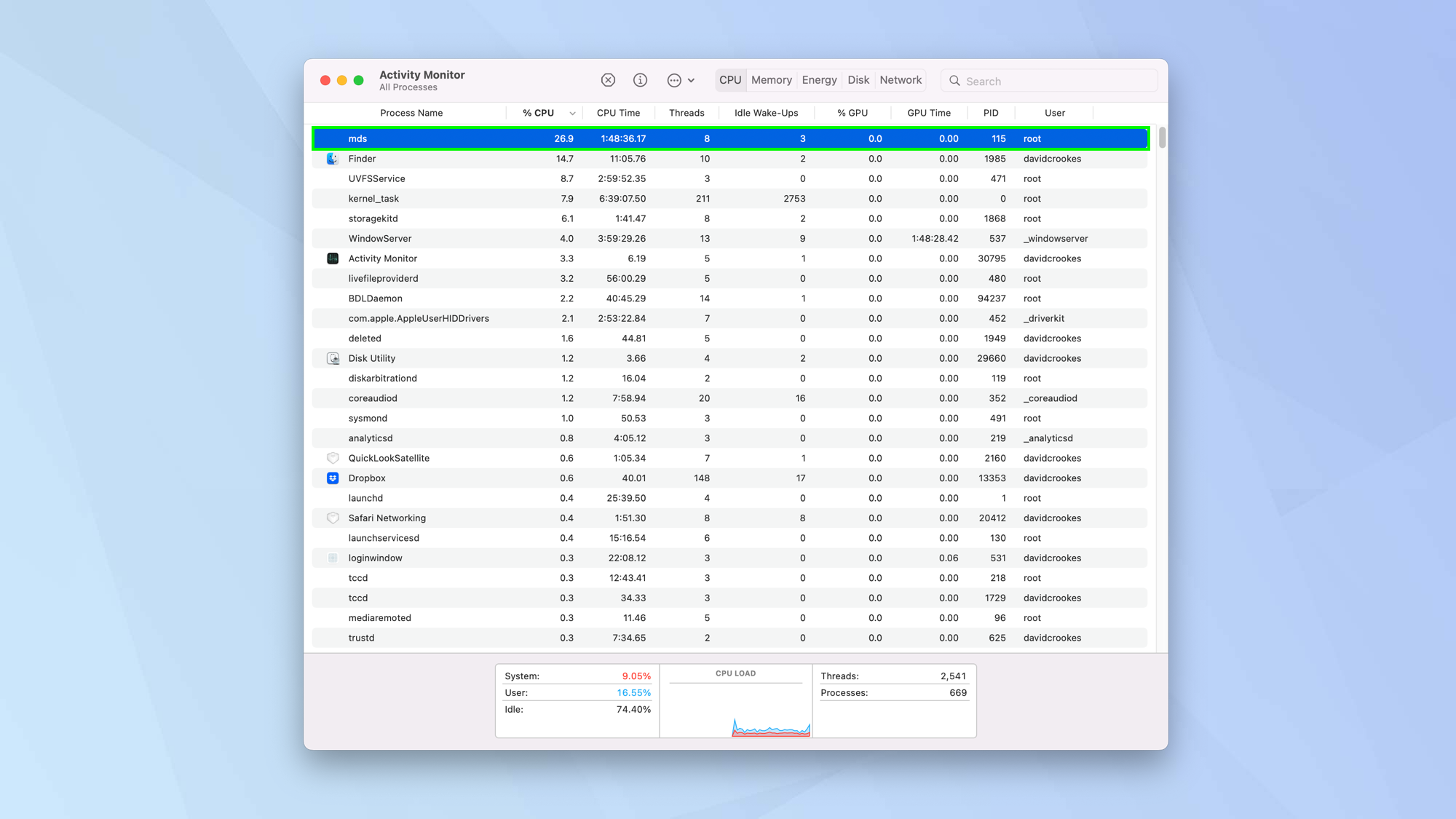Select the Dropbox process name
Viewport: 1456px width, 819px height.
[x=366, y=478]
